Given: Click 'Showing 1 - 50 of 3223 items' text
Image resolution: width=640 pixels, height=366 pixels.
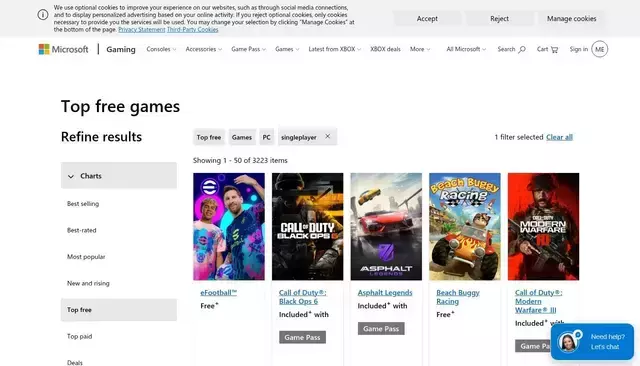Looking at the screenshot, I should pyautogui.click(x=240, y=160).
